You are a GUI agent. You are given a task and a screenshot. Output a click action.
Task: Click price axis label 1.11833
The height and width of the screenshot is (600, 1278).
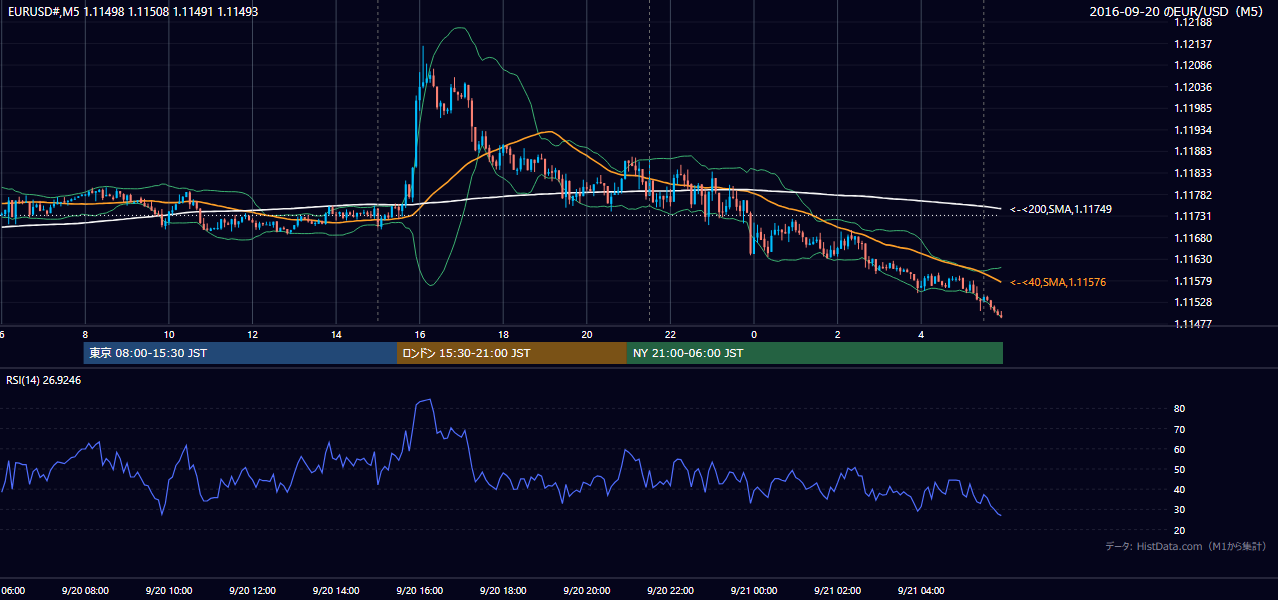point(1195,174)
